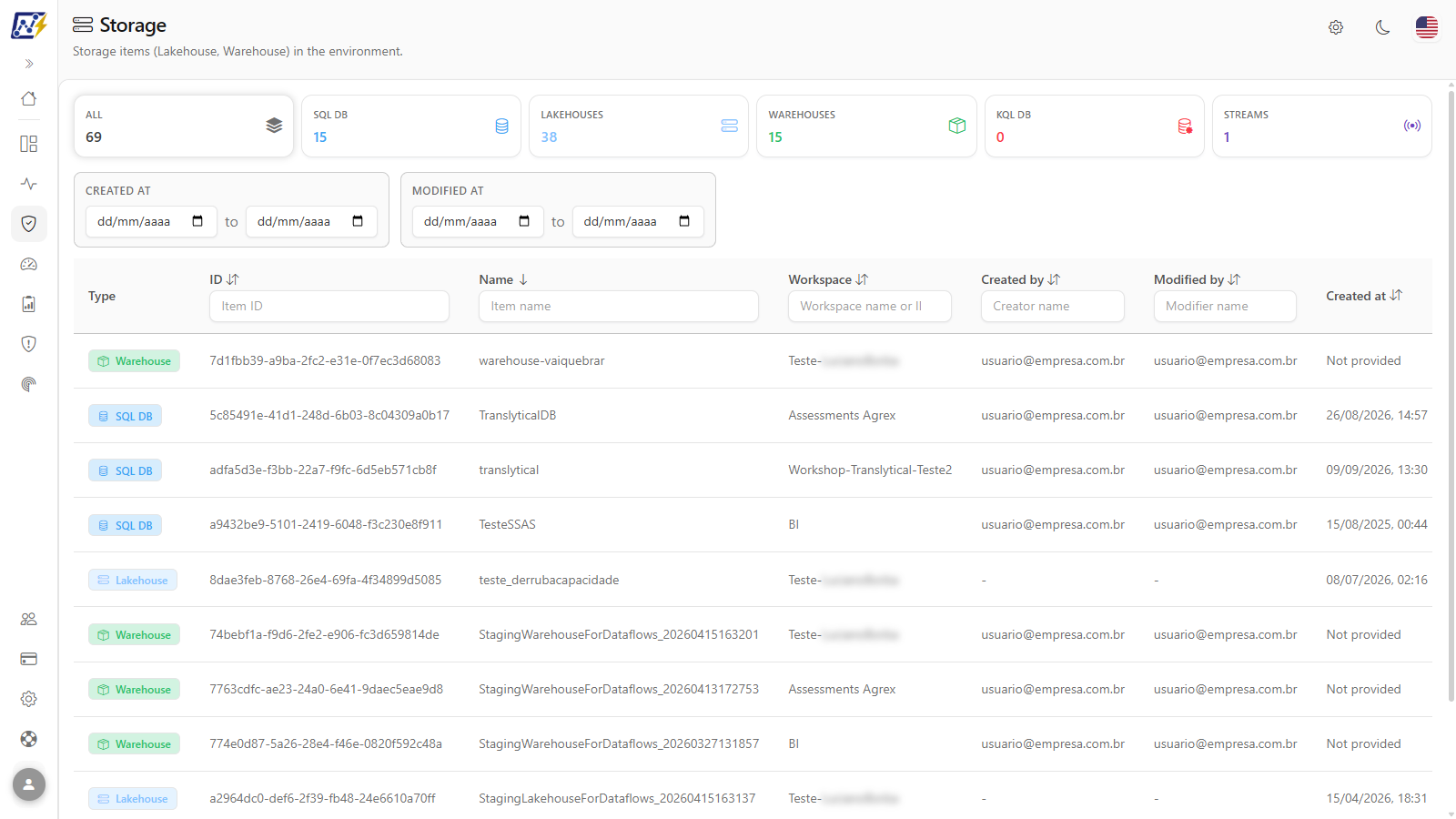Open the billing card icon in sidebar
This screenshot has height=819, width=1456.
[x=29, y=659]
